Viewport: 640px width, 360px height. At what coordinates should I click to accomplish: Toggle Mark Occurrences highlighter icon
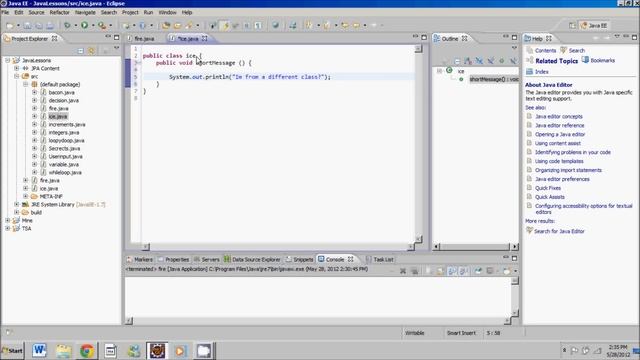225,25
